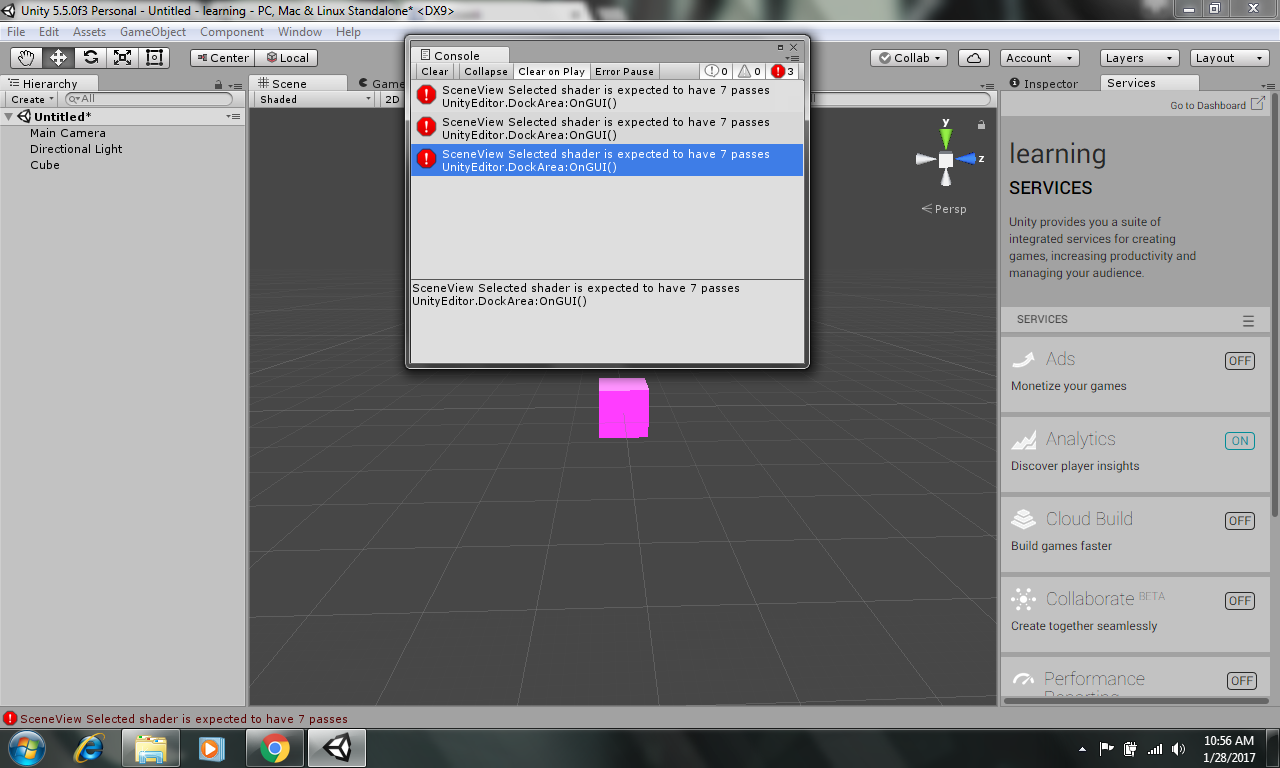The width and height of the screenshot is (1280, 768).
Task: Toggle the Collaborate OFF switch
Action: pos(1240,601)
